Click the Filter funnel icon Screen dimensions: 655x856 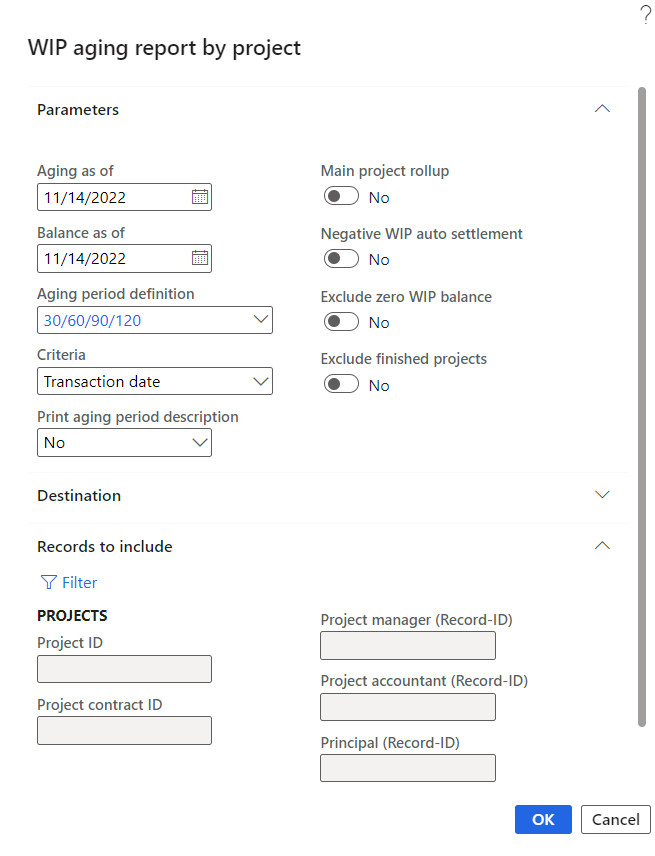click(x=48, y=582)
